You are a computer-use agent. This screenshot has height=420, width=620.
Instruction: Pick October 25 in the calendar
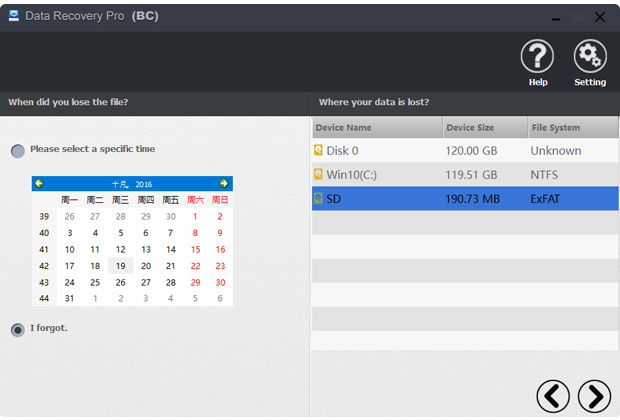[x=95, y=282]
